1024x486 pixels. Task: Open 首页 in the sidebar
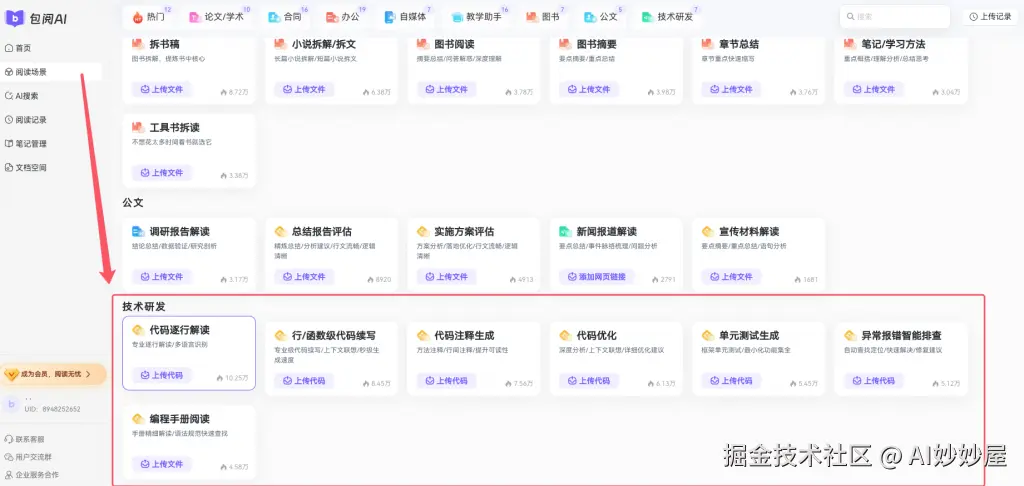click(18, 48)
